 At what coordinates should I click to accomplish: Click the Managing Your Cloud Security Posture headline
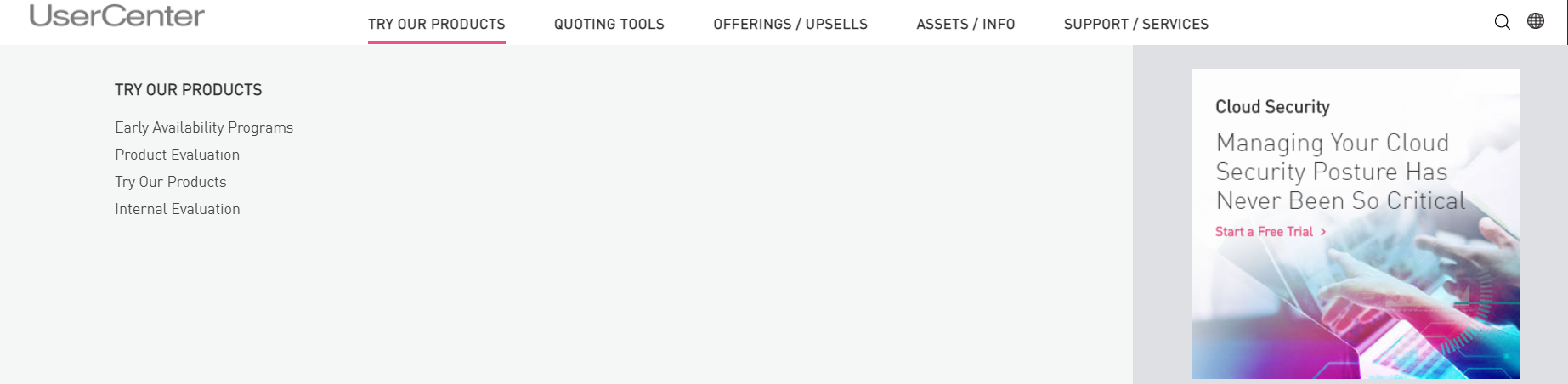pyautogui.click(x=1341, y=172)
